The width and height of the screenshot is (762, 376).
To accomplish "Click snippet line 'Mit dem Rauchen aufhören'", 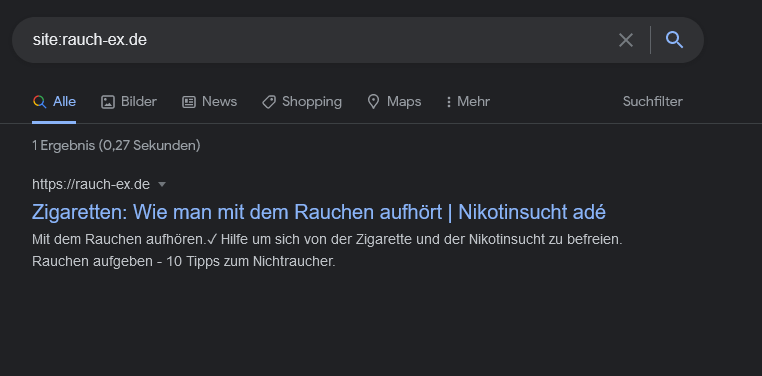I will click(x=327, y=239).
